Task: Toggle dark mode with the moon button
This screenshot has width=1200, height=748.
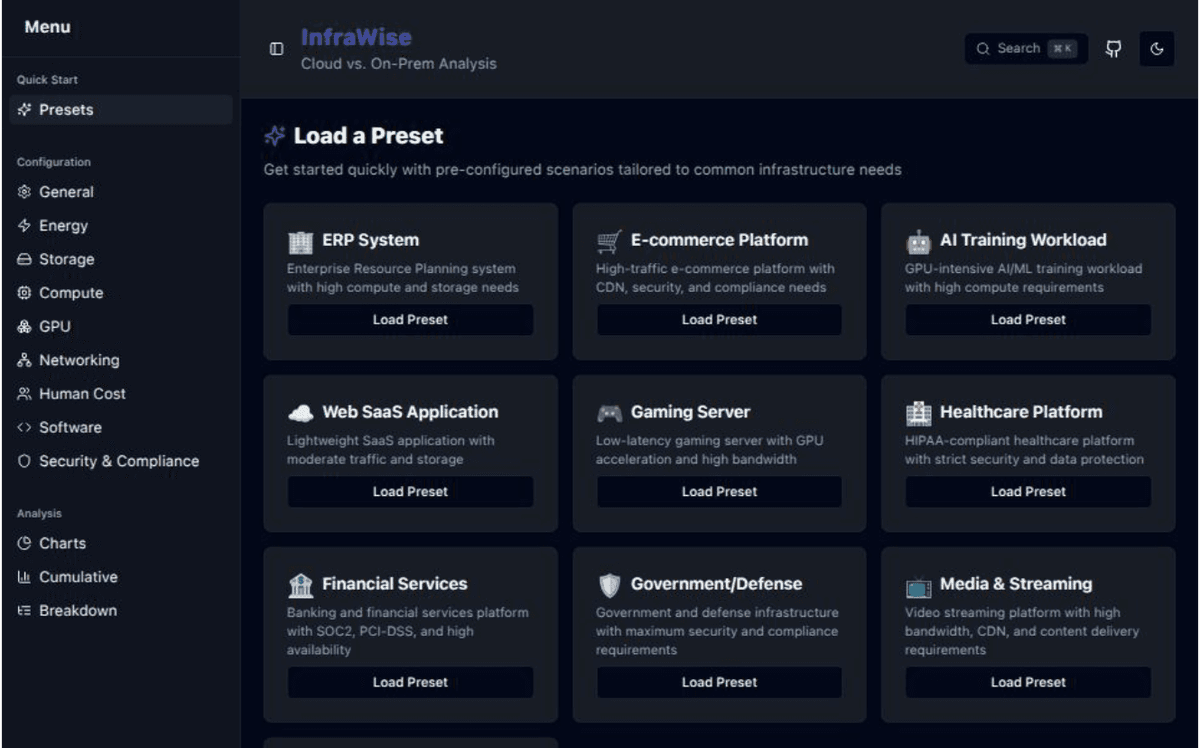Action: tap(1157, 48)
